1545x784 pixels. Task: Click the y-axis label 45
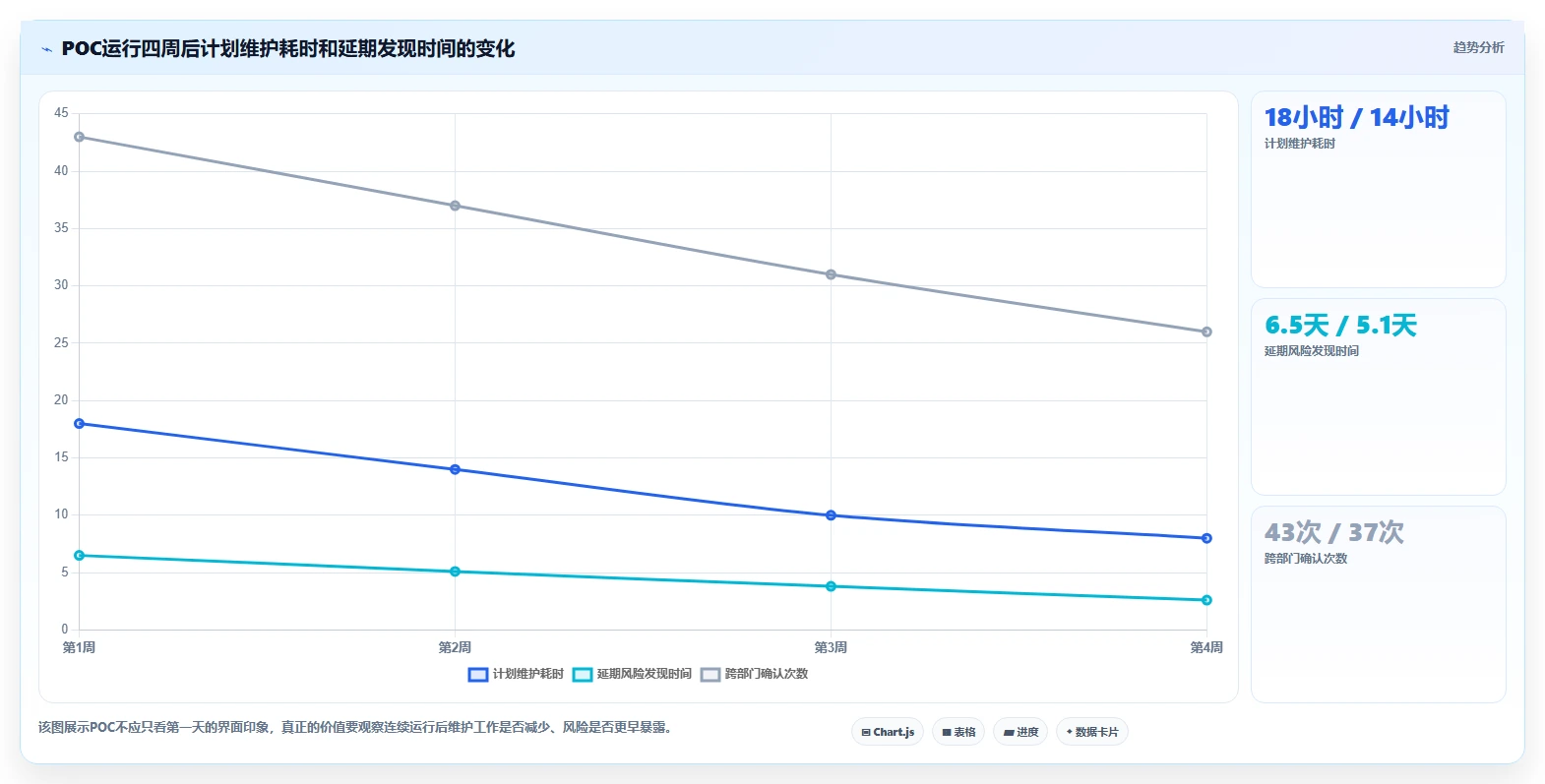pyautogui.click(x=61, y=113)
